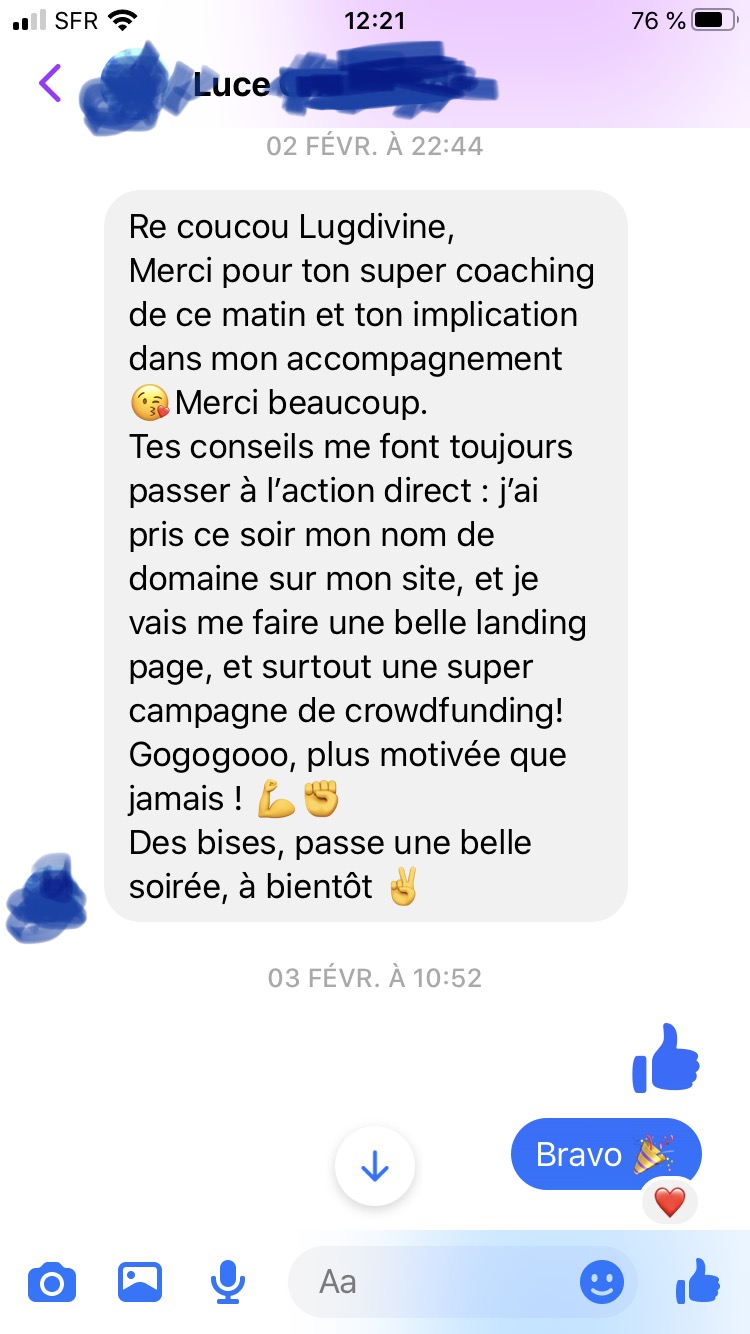Open the photo gallery icon
Image resolution: width=750 pixels, height=1334 pixels.
coord(140,1282)
